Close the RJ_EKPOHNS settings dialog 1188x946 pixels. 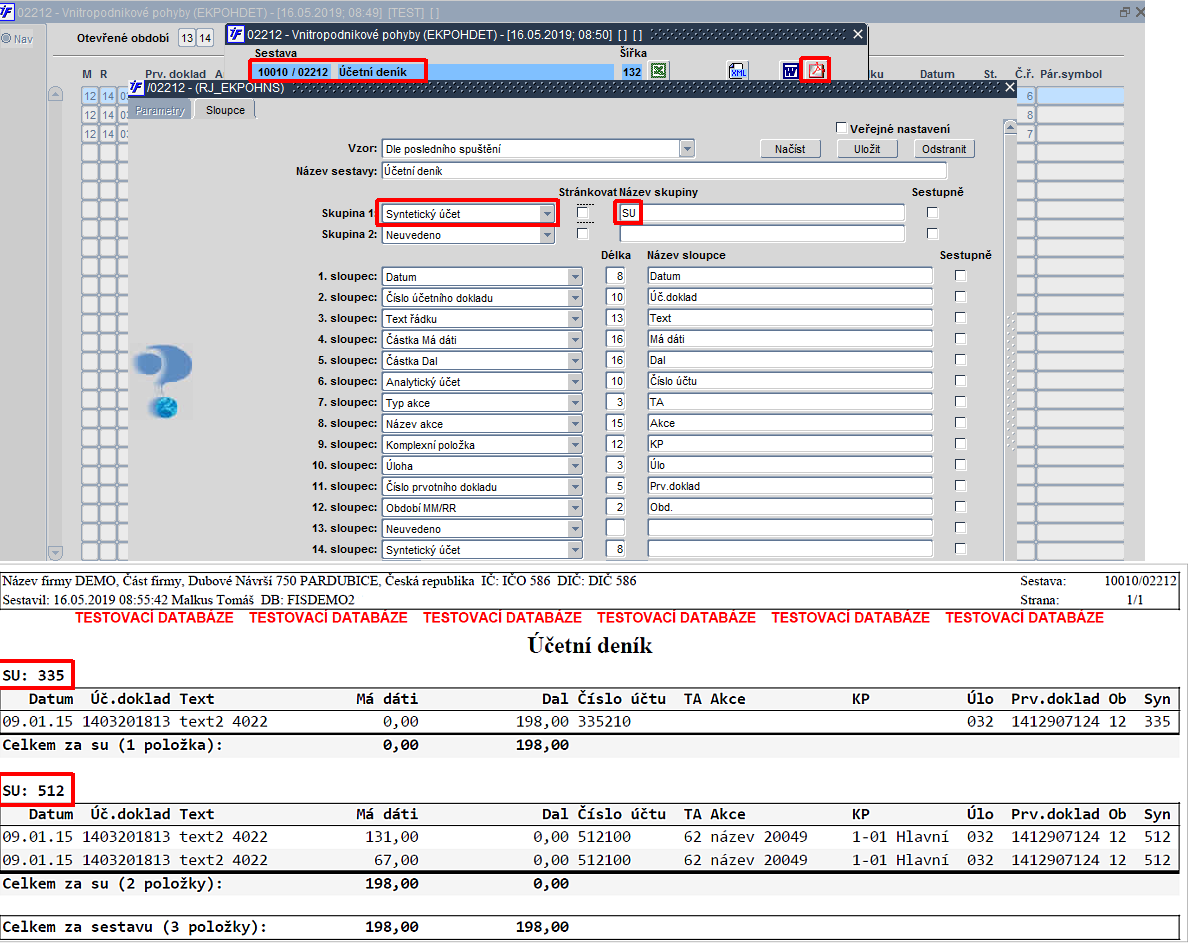(x=1009, y=88)
